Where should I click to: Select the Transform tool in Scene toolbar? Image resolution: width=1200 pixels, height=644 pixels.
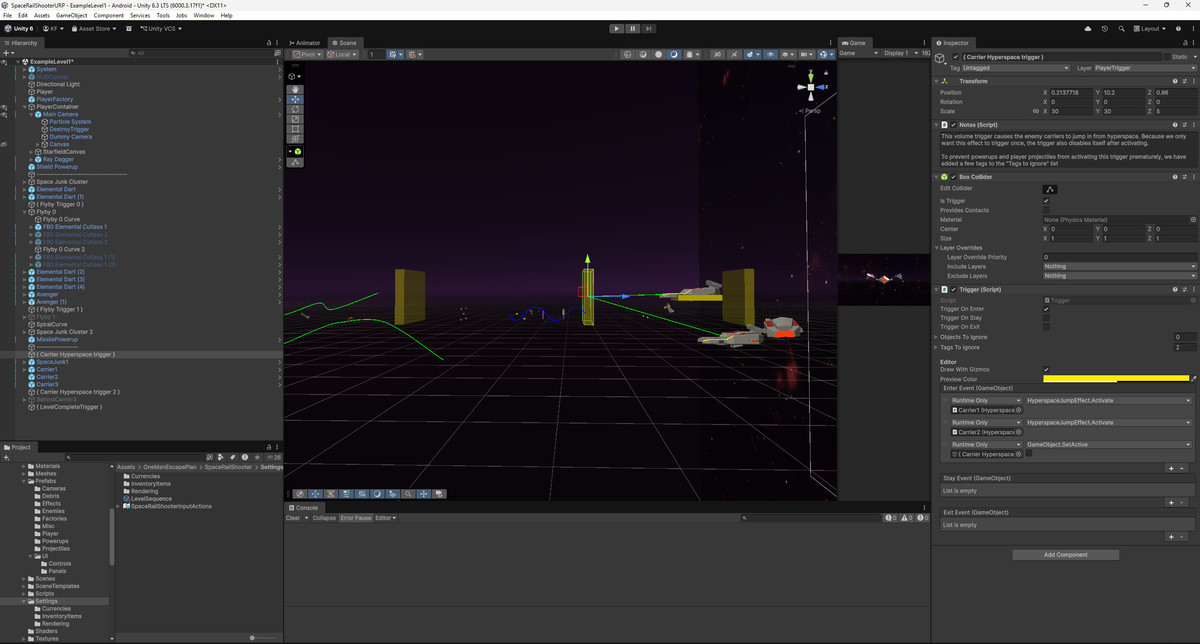(x=295, y=140)
